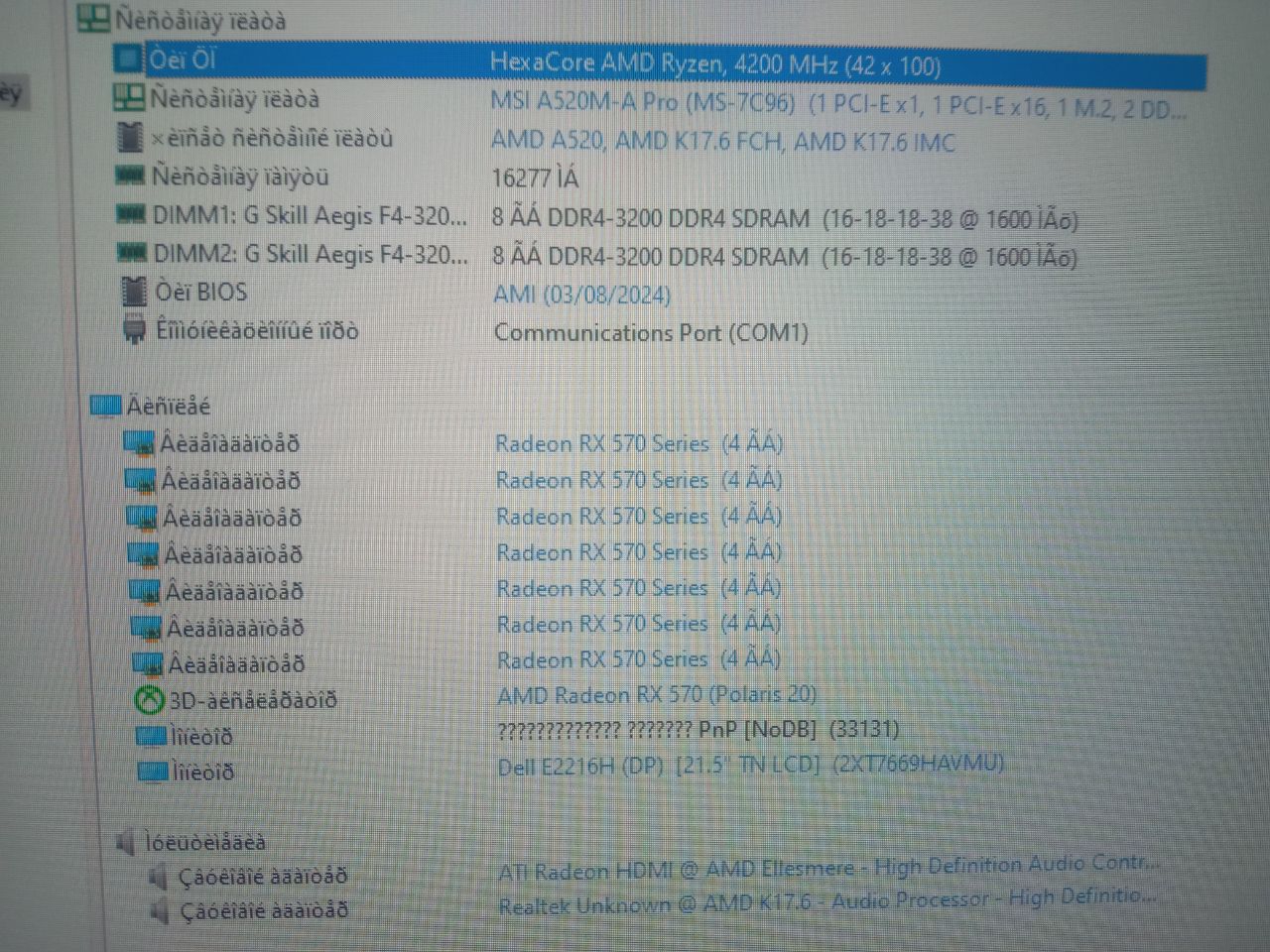Click the green 3D accelerator icon in the Polaris 20 row
The image size is (1270, 952).
pos(149,701)
